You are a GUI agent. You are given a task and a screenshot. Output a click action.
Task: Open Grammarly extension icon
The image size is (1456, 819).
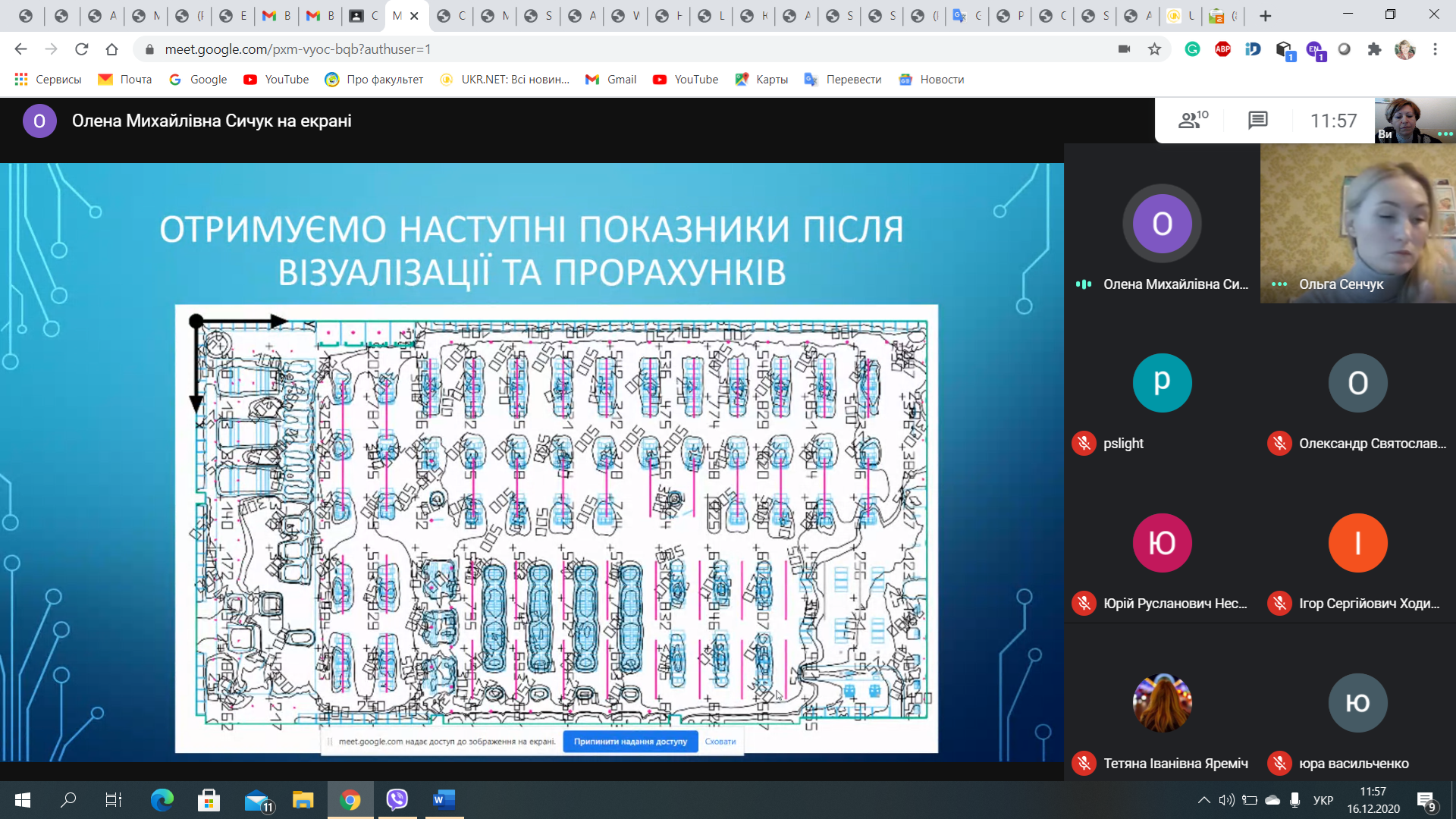click(x=1192, y=49)
